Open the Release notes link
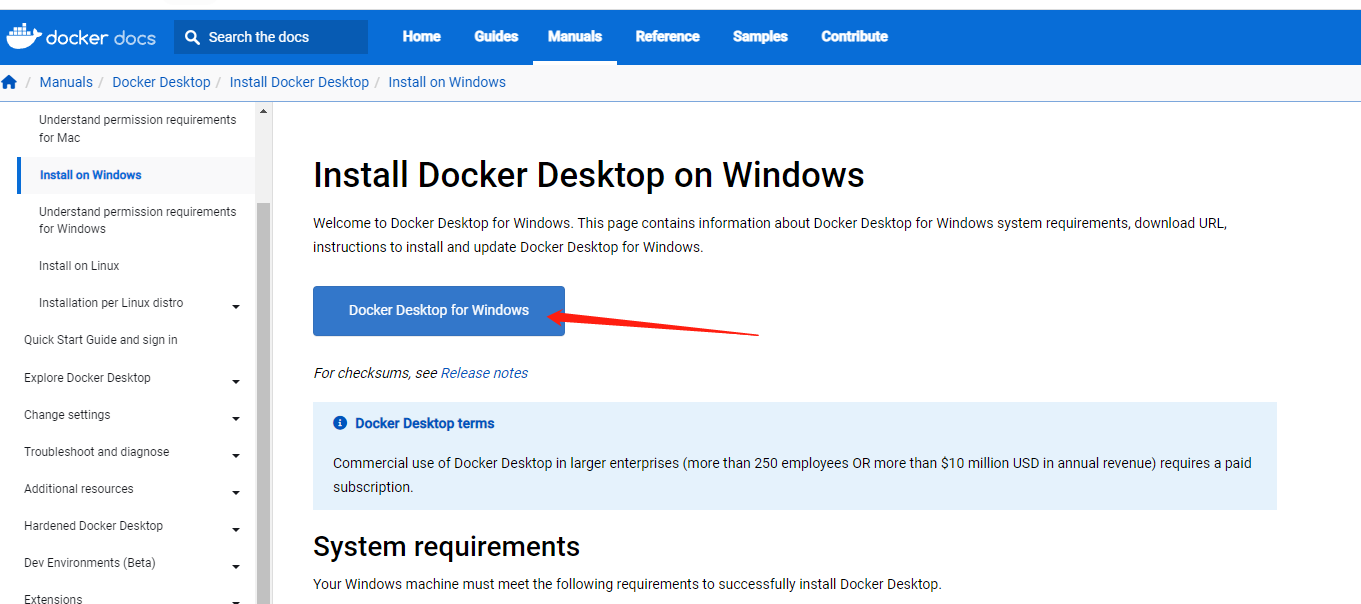 point(484,373)
